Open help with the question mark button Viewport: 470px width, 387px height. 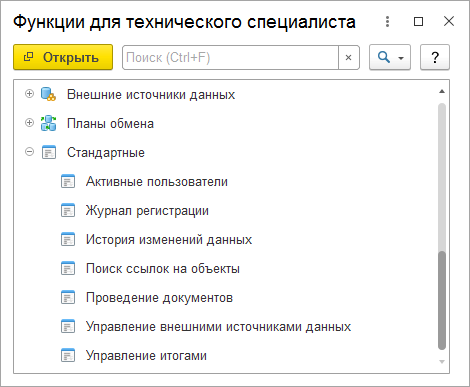435,57
